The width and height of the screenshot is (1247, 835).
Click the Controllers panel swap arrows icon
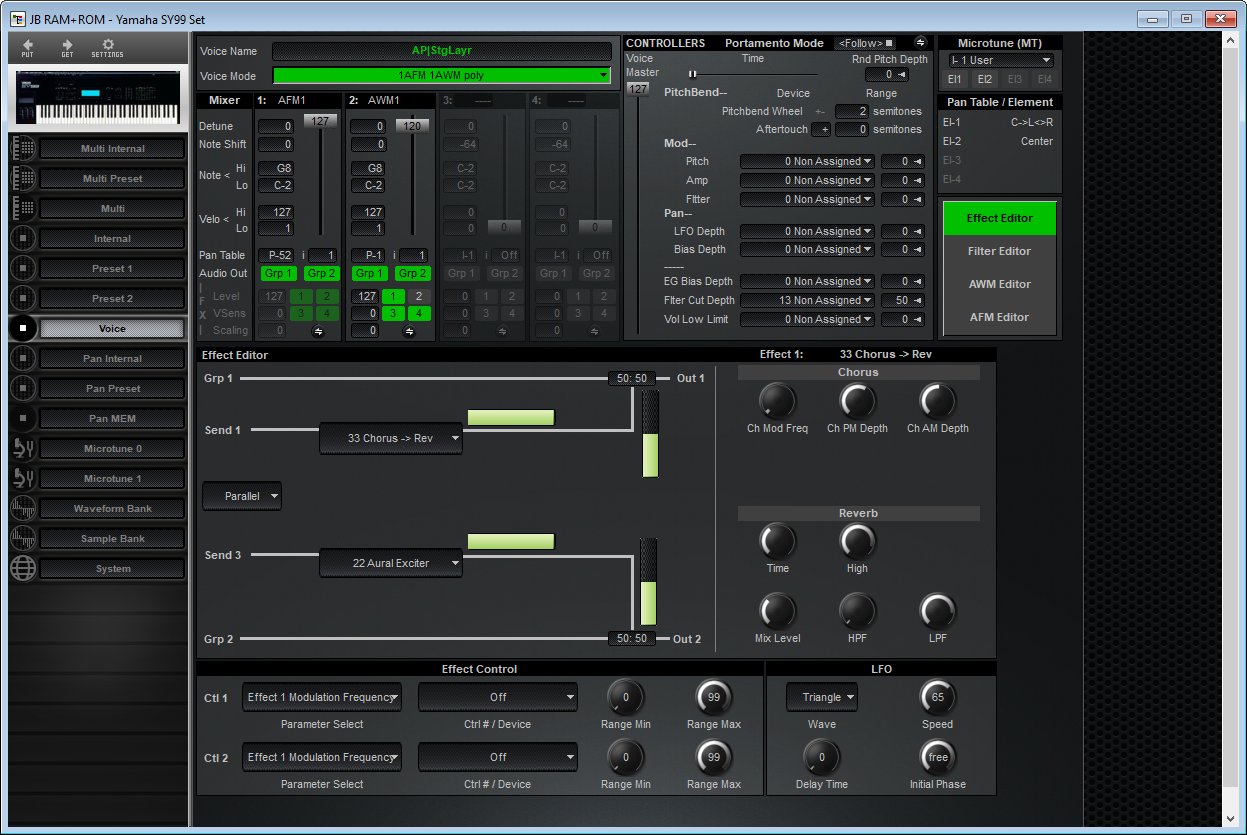point(920,43)
